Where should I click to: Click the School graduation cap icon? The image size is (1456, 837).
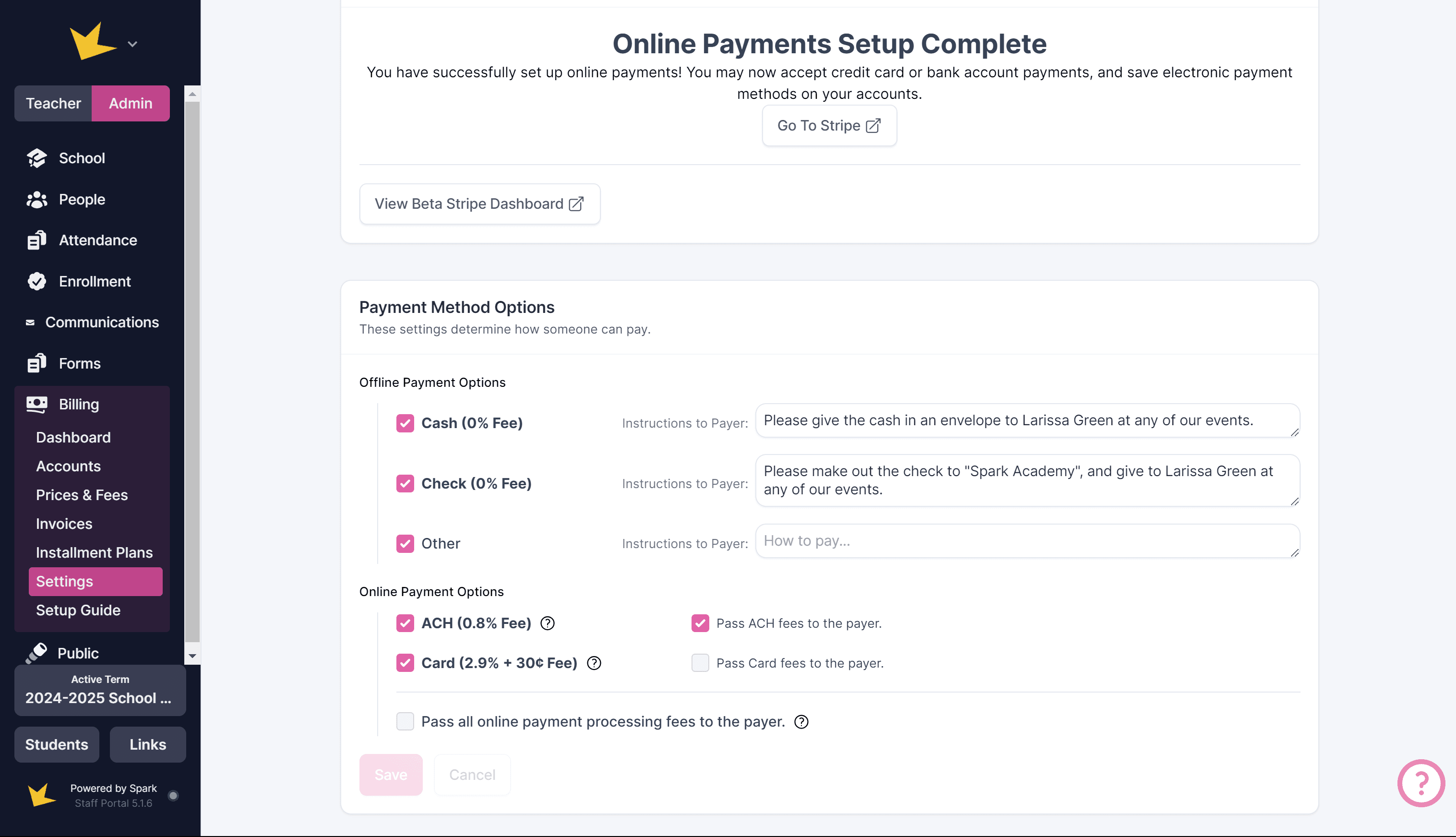[x=37, y=158]
